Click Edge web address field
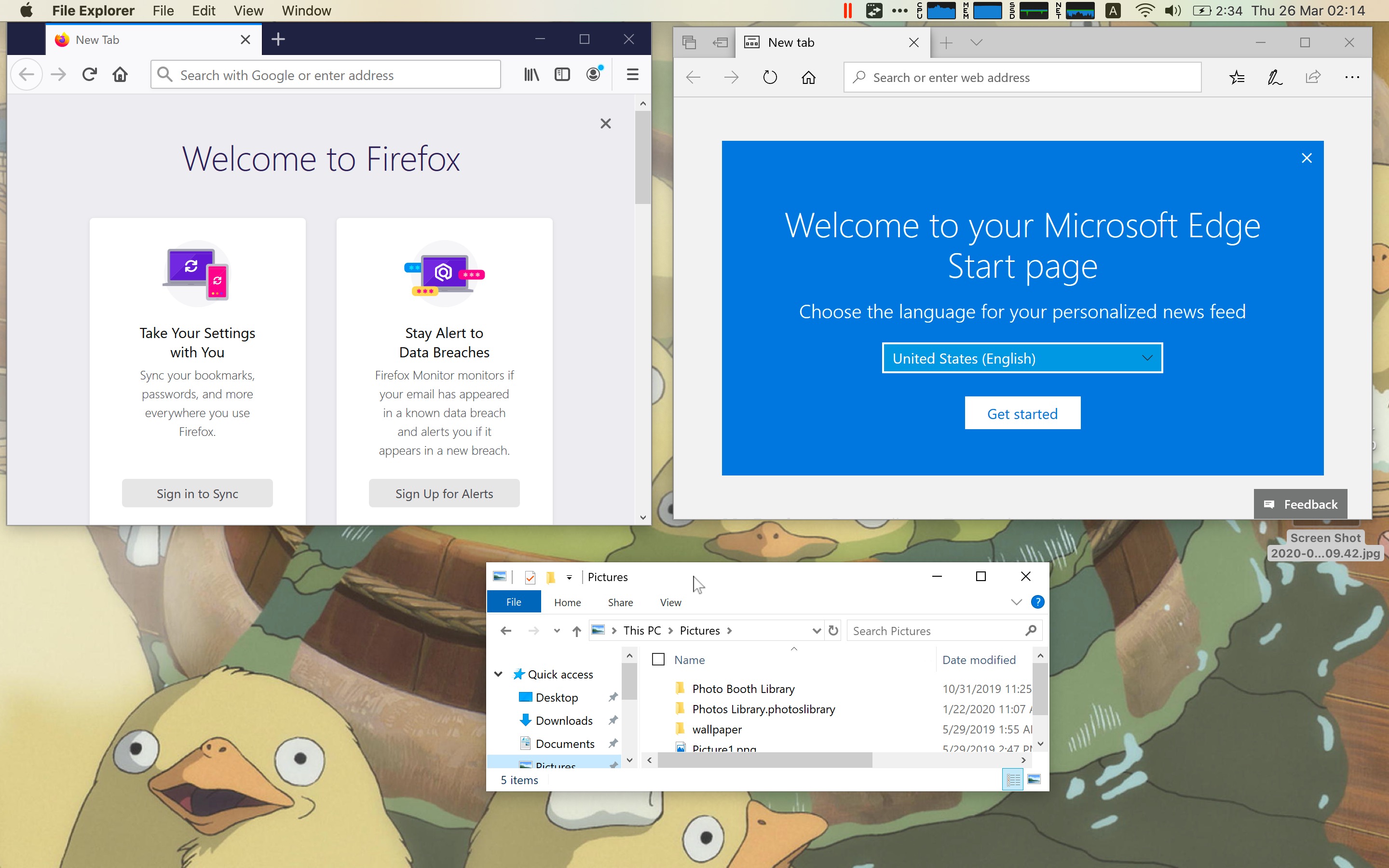This screenshot has height=868, width=1389. pos(1022,78)
